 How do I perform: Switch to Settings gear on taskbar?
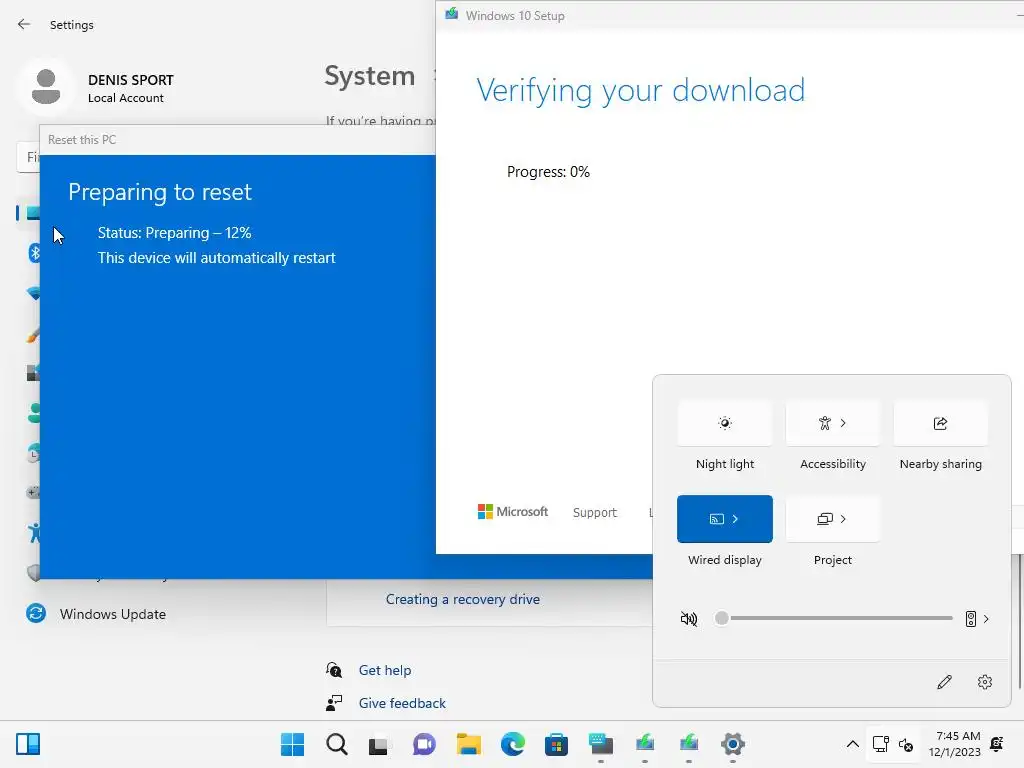click(733, 744)
